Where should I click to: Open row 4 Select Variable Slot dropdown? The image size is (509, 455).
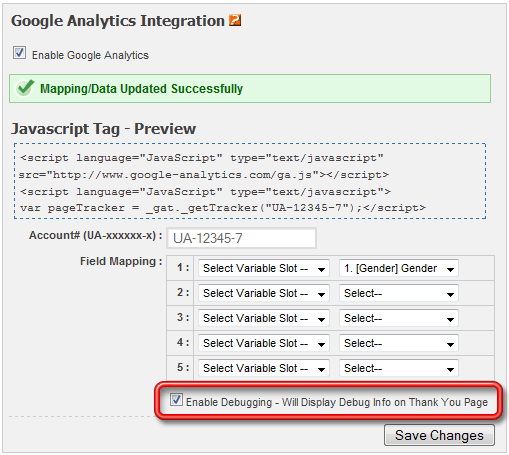coord(264,343)
